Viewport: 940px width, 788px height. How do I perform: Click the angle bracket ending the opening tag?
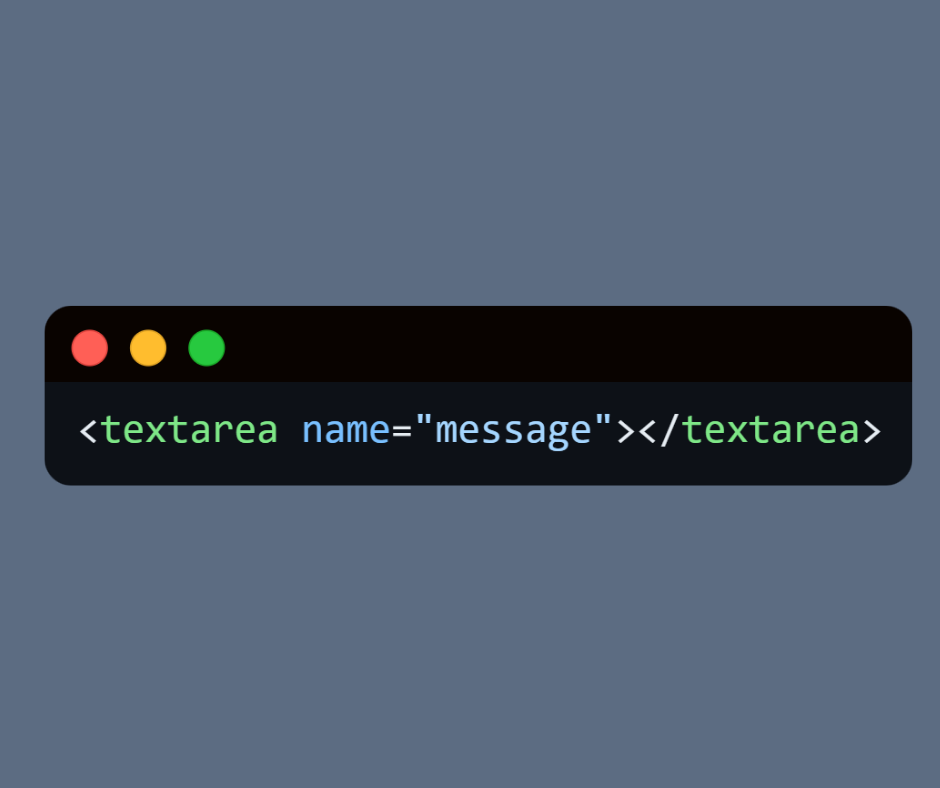pyautogui.click(x=626, y=431)
